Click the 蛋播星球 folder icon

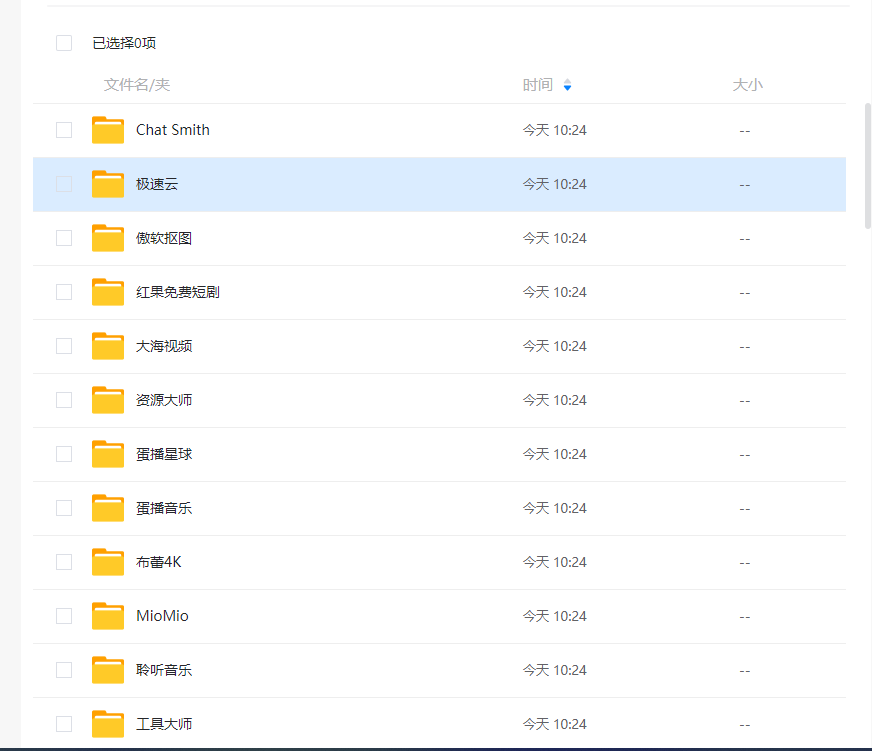pyautogui.click(x=108, y=454)
